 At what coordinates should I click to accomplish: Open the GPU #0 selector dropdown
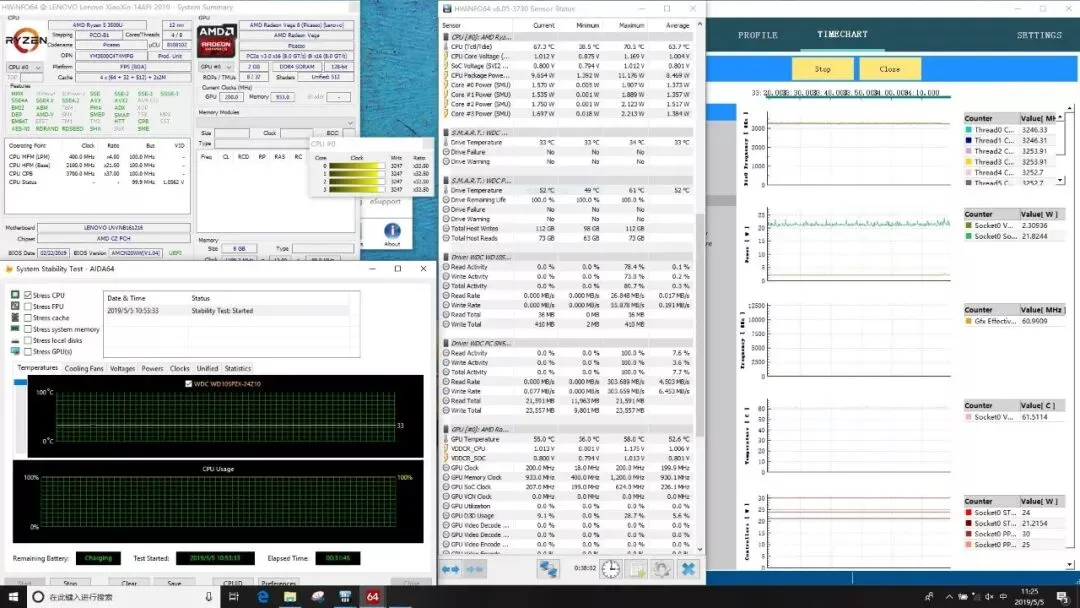[x=218, y=67]
